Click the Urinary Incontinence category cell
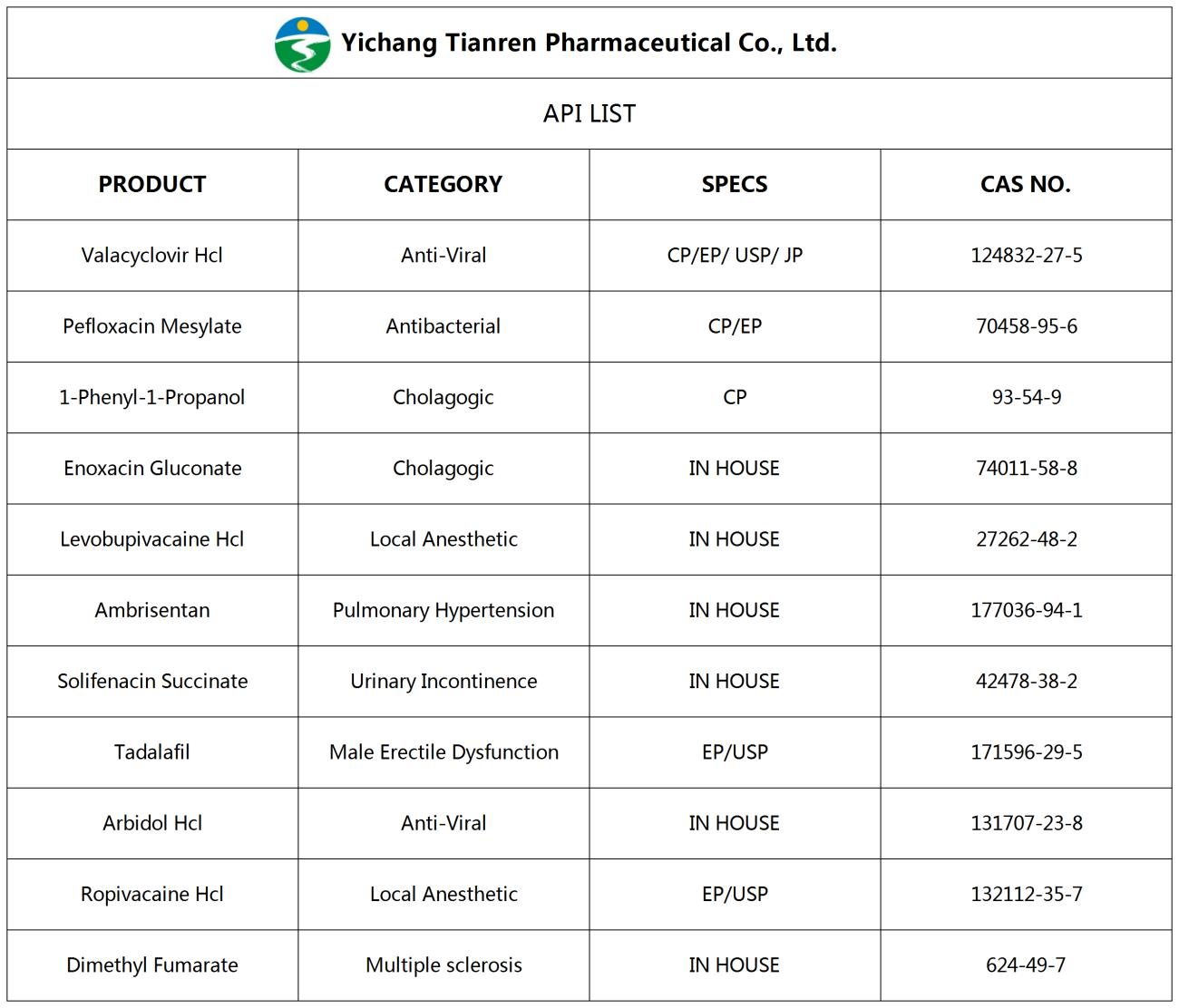Viewport: 1179px width, 1008px height. point(443,682)
